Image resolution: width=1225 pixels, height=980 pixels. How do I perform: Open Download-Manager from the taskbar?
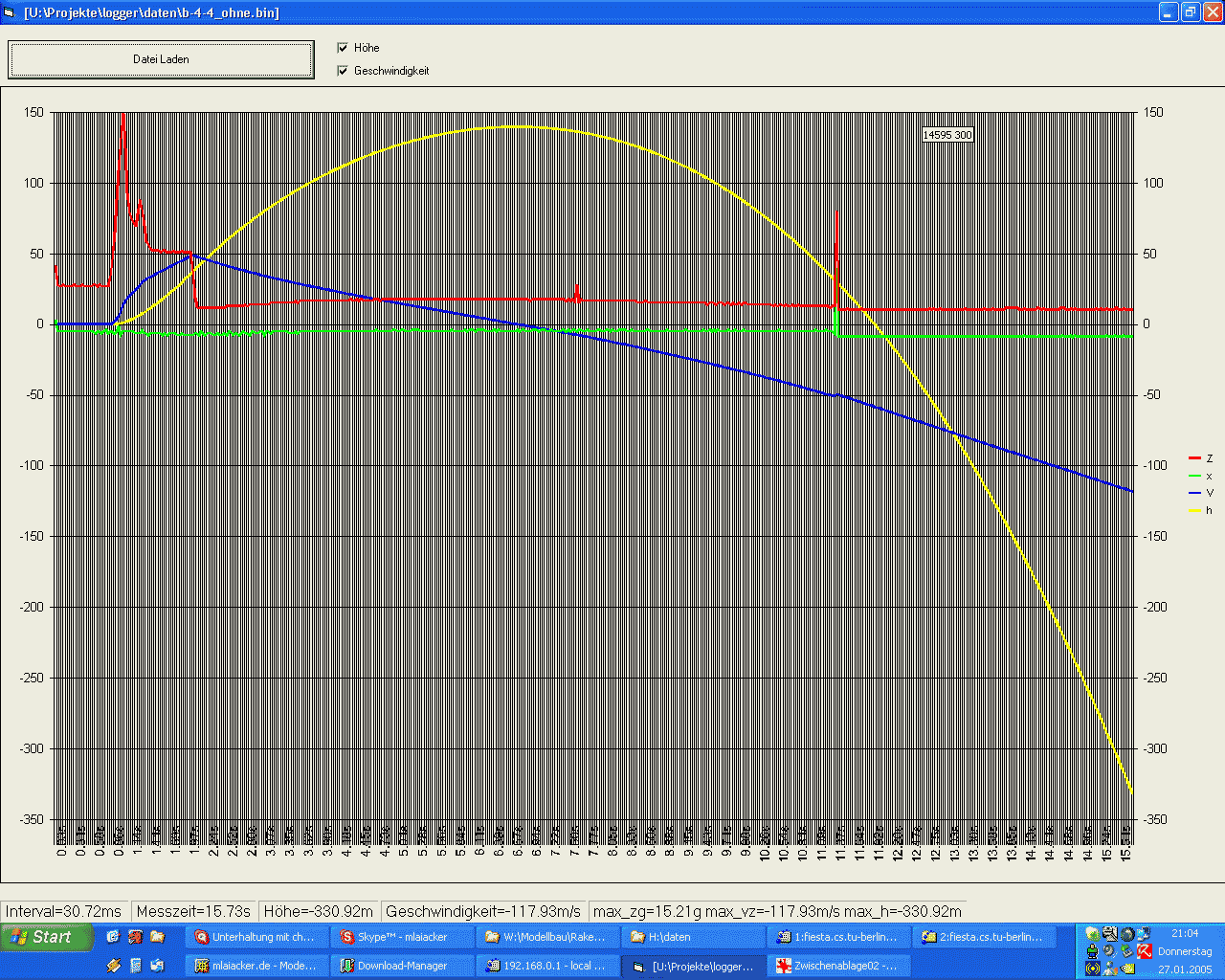pos(402,966)
